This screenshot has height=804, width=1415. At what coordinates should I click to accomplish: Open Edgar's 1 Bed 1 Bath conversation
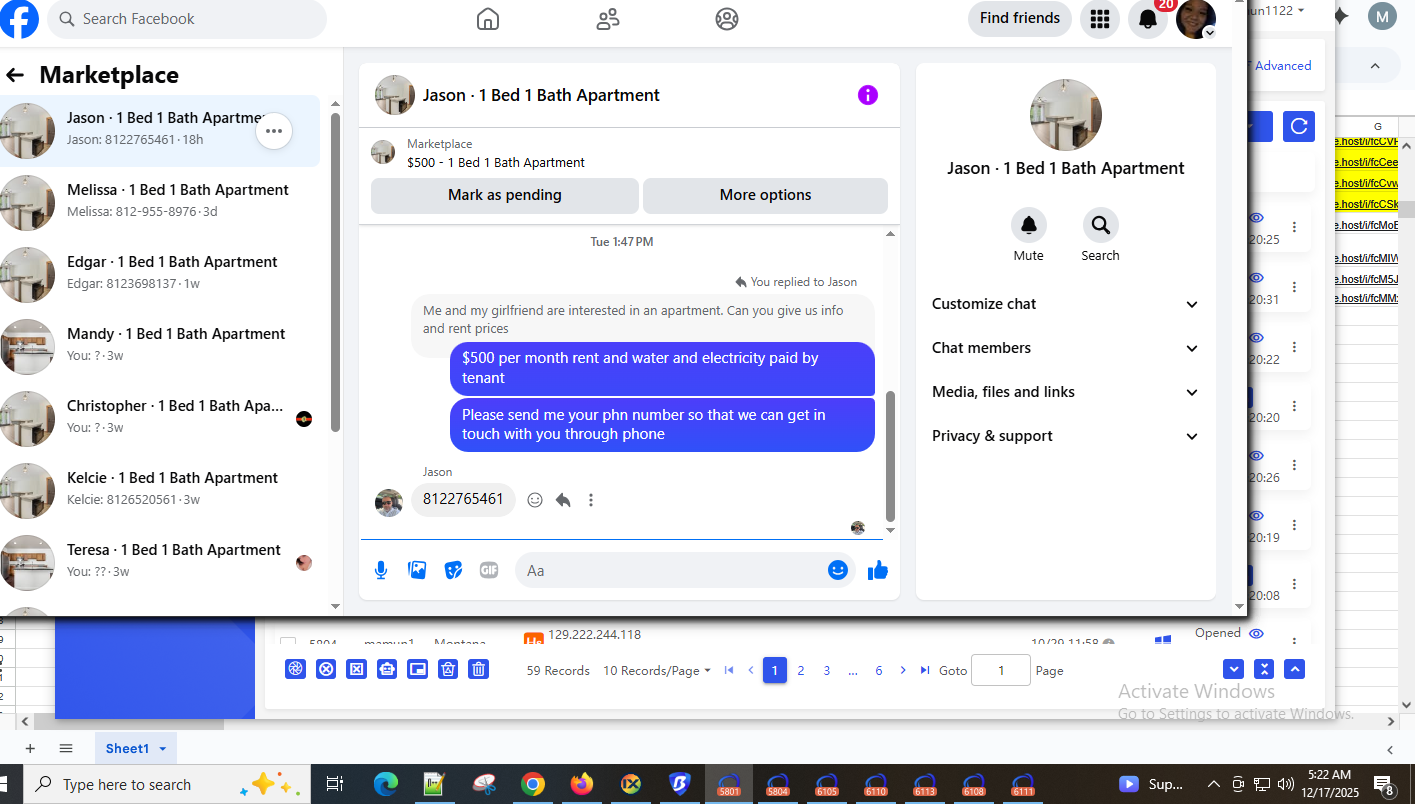click(x=160, y=275)
